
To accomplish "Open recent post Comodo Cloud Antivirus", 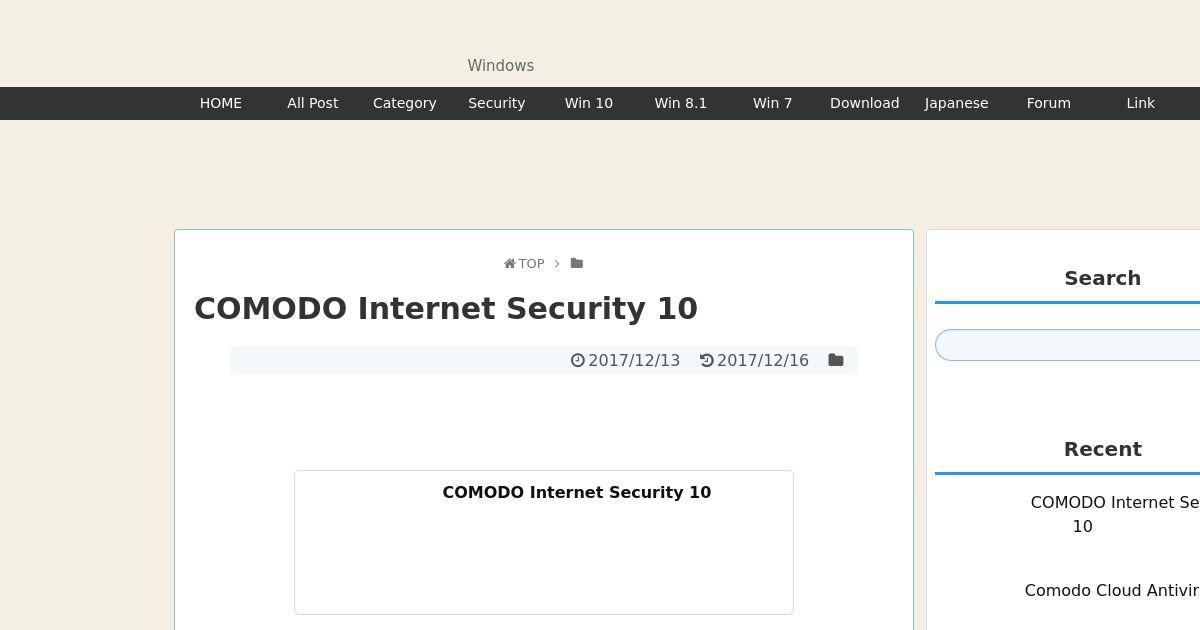I will point(1112,591).
